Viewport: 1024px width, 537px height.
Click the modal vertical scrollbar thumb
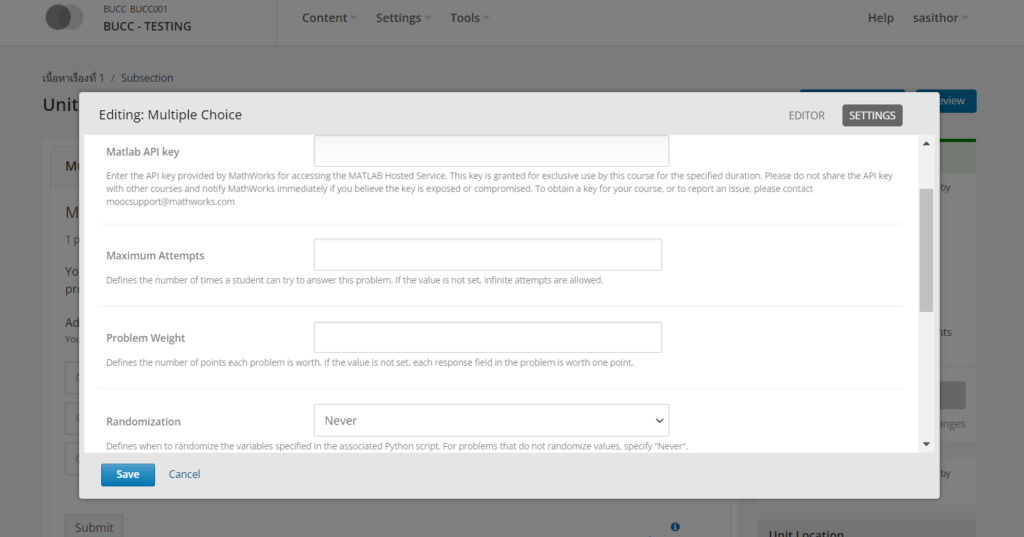(926, 250)
